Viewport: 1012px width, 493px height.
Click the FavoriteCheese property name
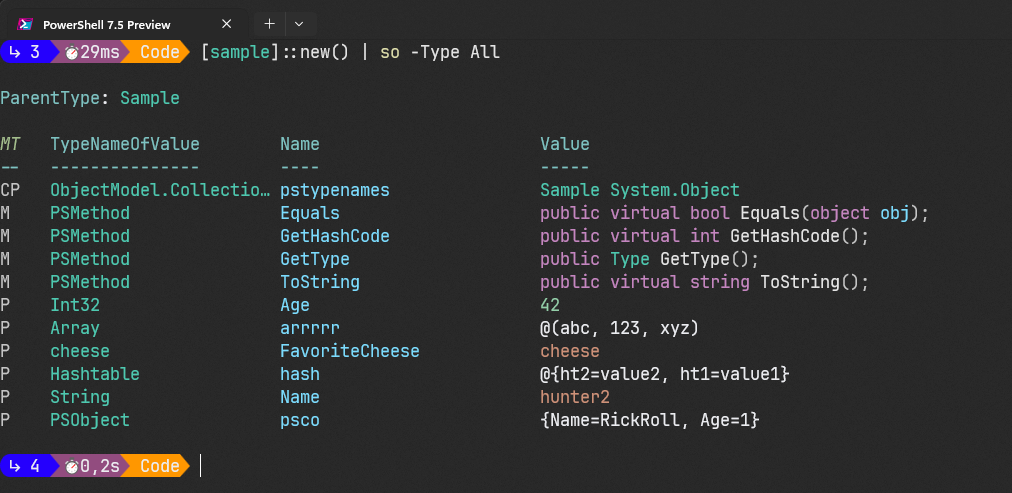349,351
